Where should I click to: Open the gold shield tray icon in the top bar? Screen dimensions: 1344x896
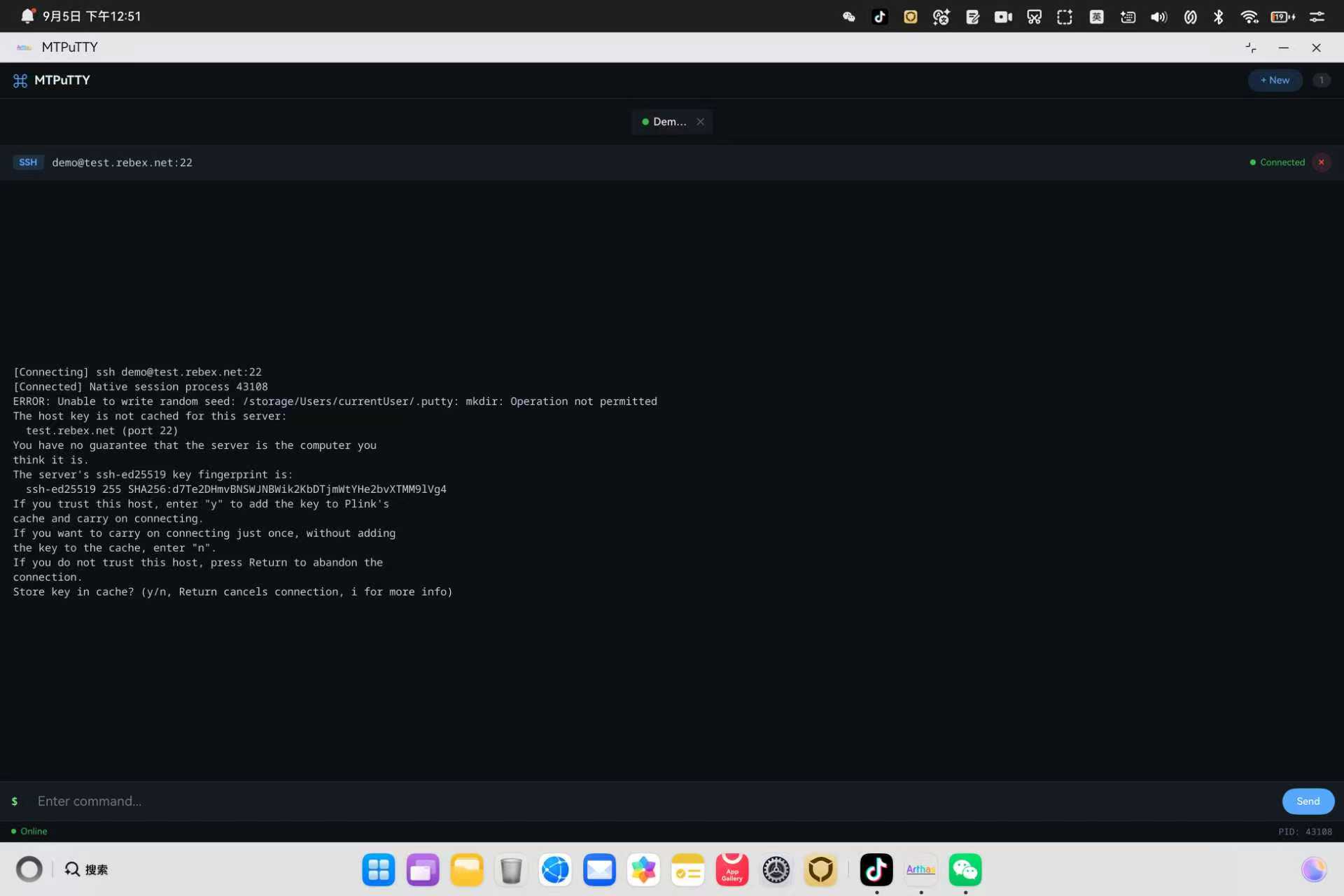point(910,17)
